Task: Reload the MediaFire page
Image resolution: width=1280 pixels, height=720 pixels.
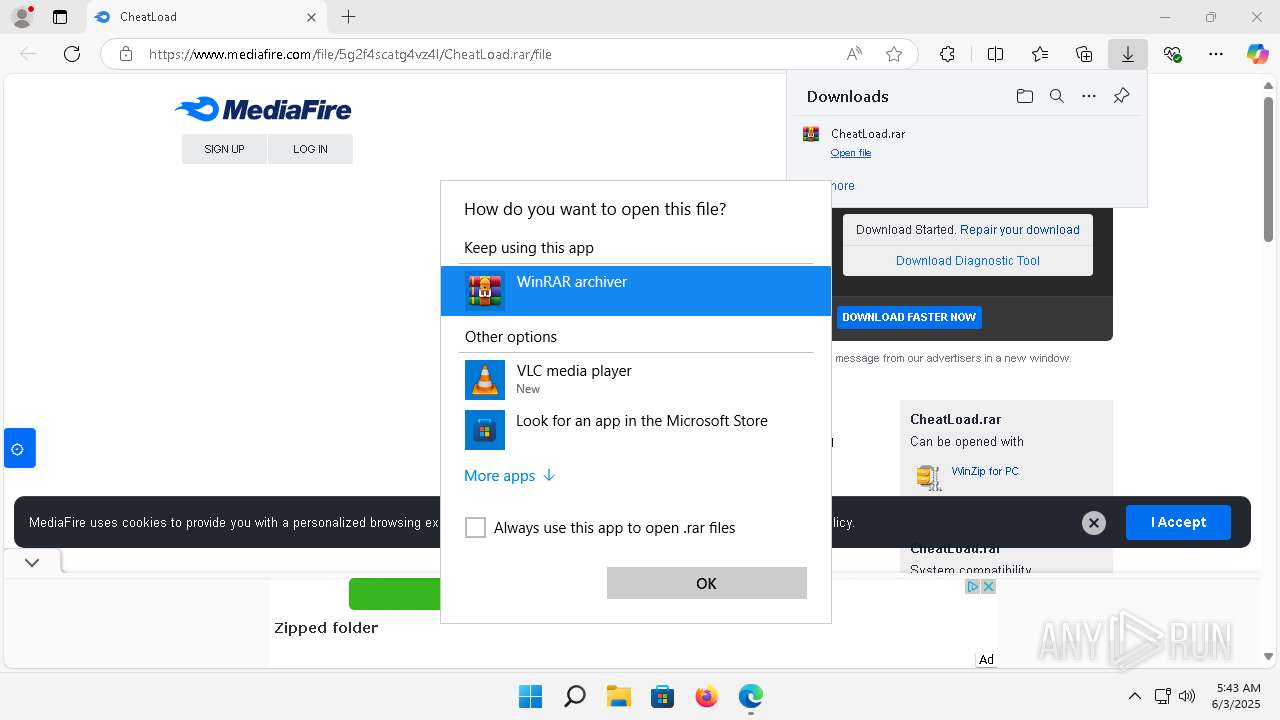Action: [72, 54]
